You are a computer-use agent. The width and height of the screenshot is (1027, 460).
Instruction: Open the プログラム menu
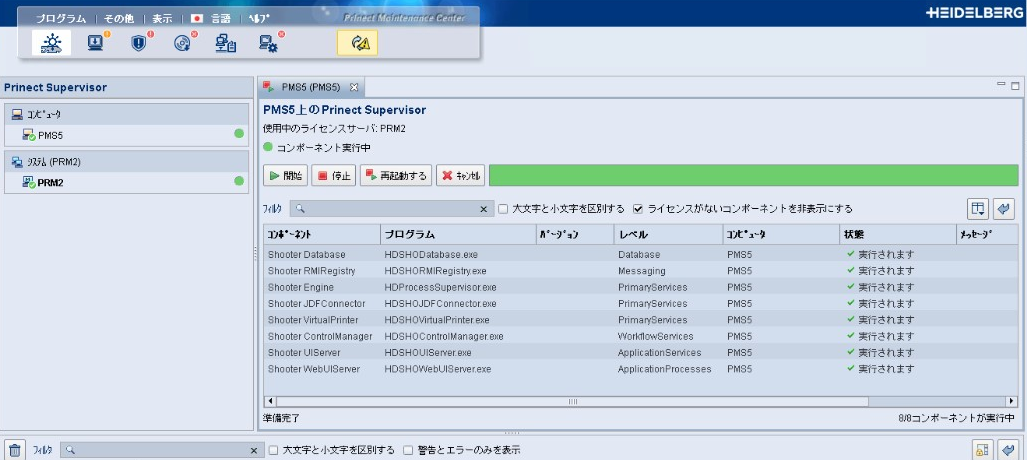[60, 19]
